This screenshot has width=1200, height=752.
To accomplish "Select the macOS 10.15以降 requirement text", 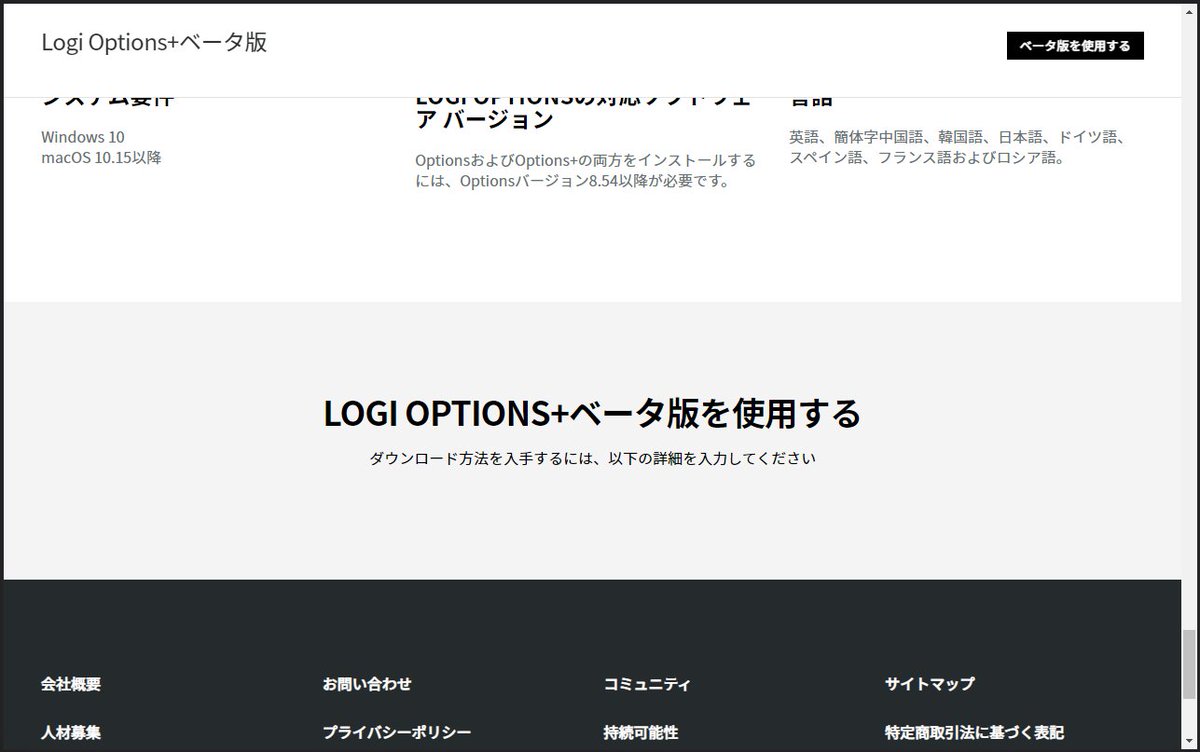I will (101, 157).
